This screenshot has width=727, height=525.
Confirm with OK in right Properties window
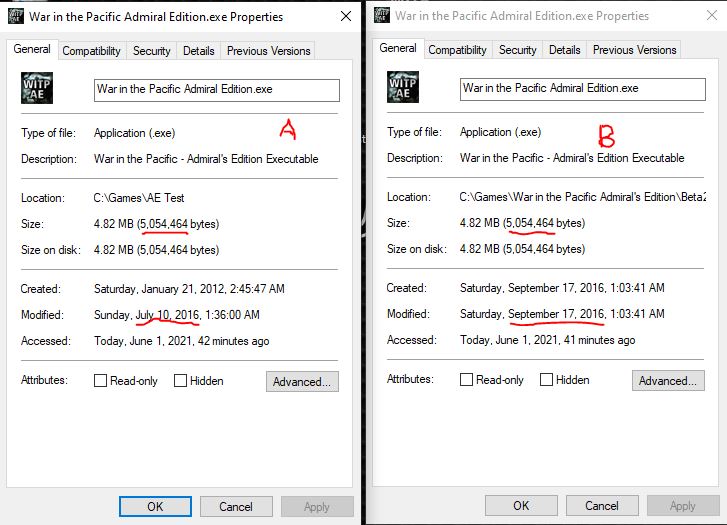[521, 506]
